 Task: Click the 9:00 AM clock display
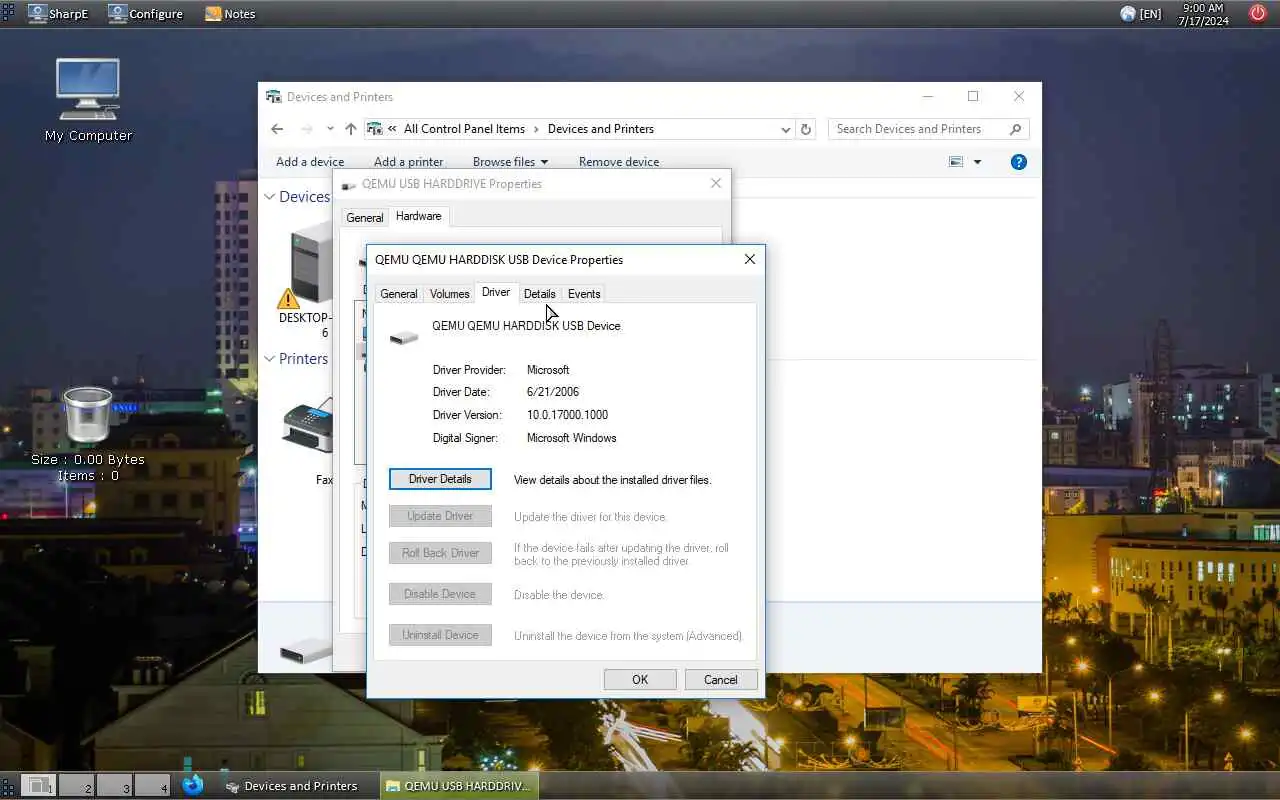[x=1203, y=8]
